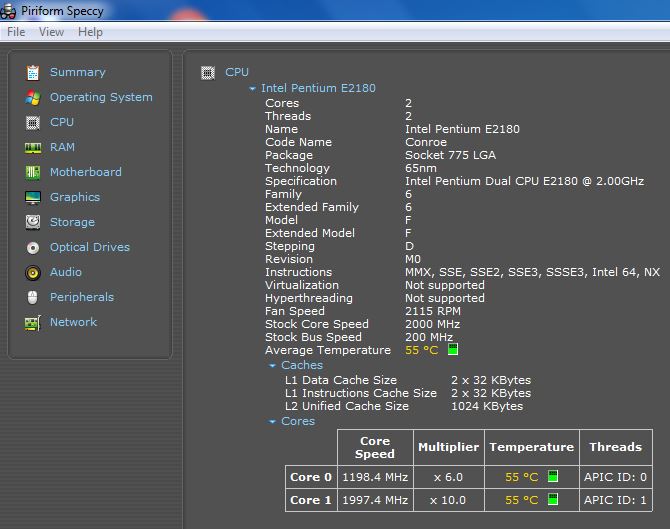Image resolution: width=670 pixels, height=529 pixels.
Task: Click the Stock Bus Speed value 200 MHz
Action: pos(429,337)
